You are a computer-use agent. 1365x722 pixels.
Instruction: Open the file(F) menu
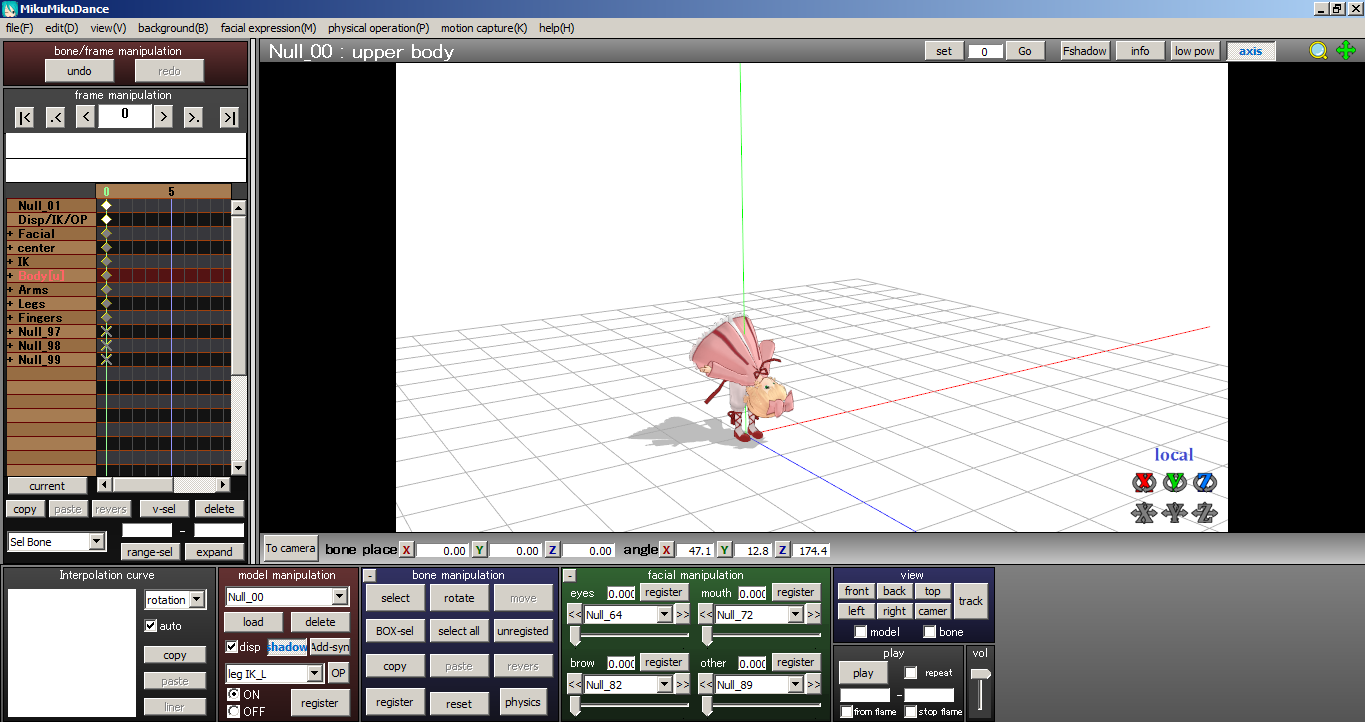point(19,28)
